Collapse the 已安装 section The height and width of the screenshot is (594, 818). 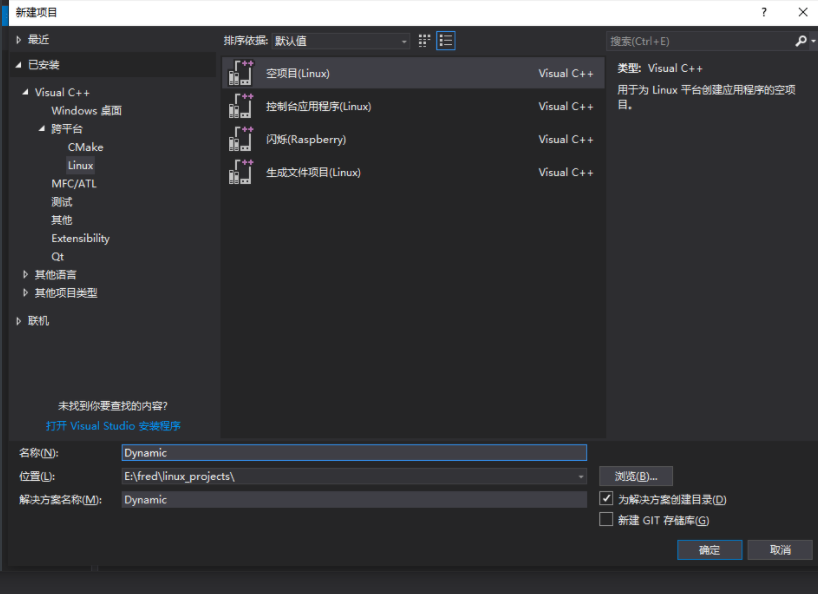(19, 65)
